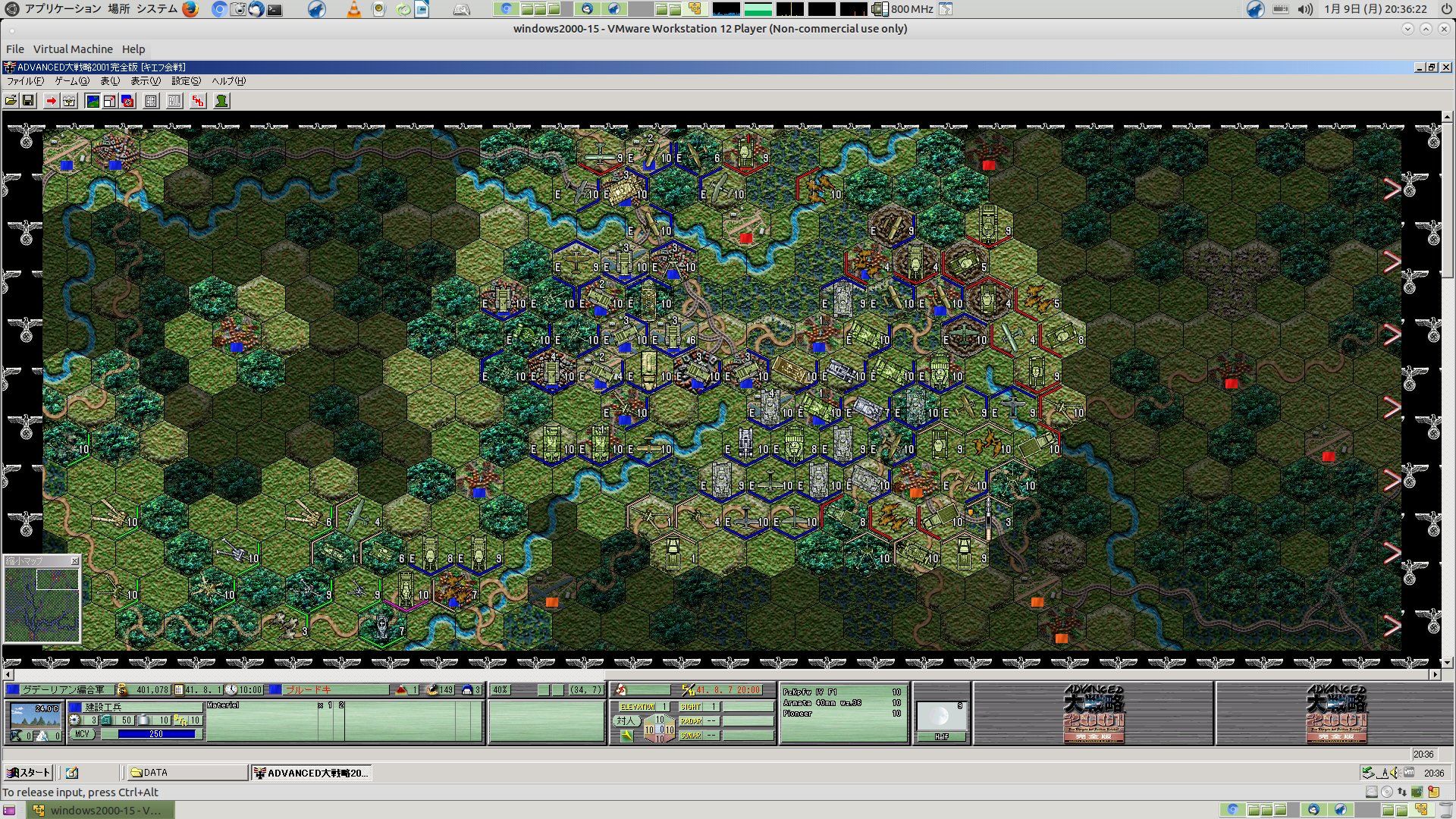This screenshot has height=819, width=1456.
Task: Click the green commander silhouette toolbar icon
Action: coord(221,101)
